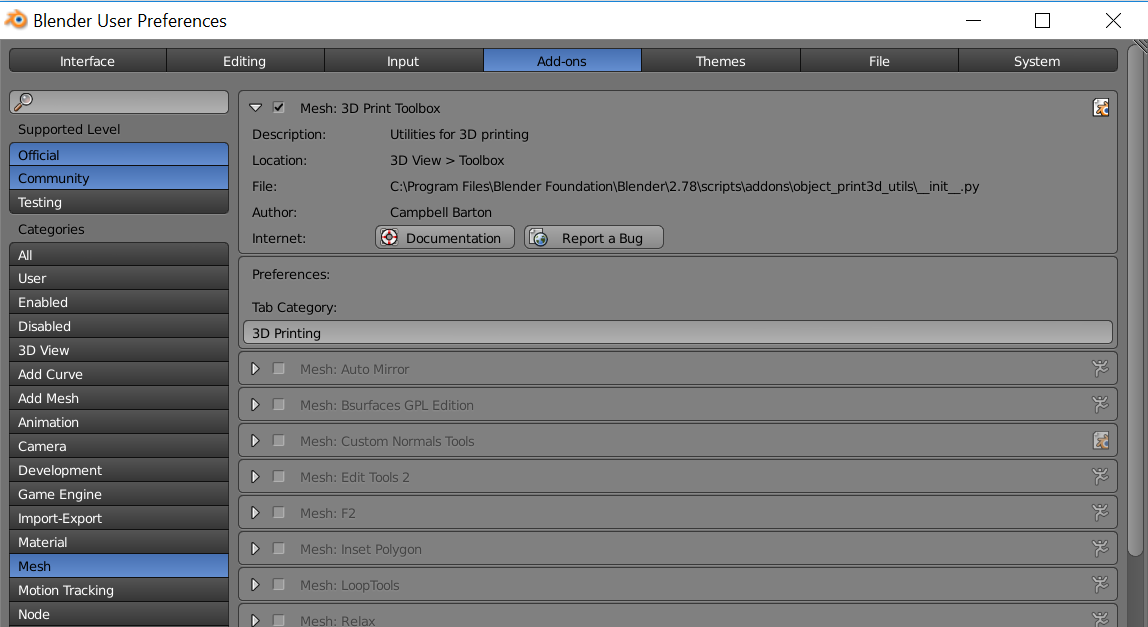Click the add-on search input field

coord(119,102)
